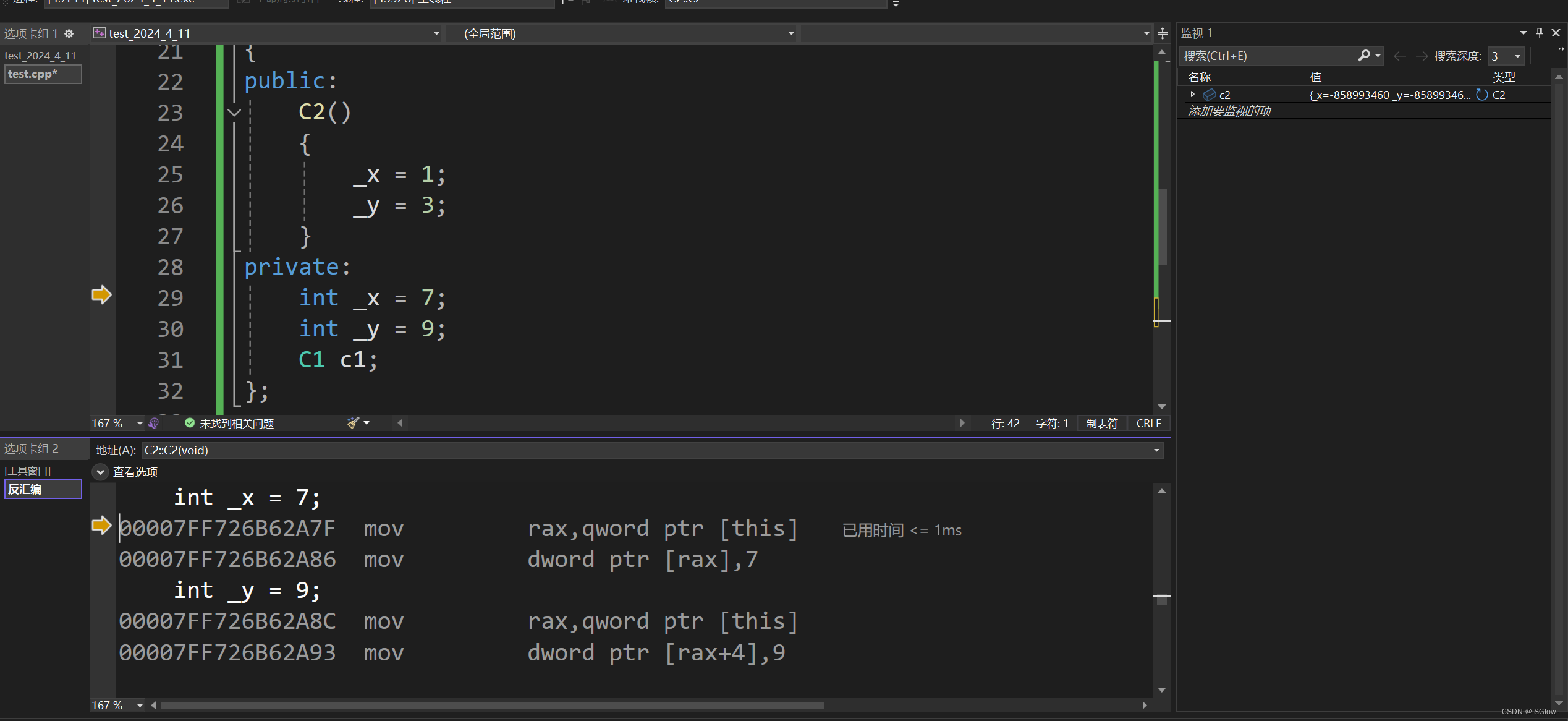Expand the 查看选项 viewing options chevron
The image size is (1568, 721).
[x=100, y=472]
